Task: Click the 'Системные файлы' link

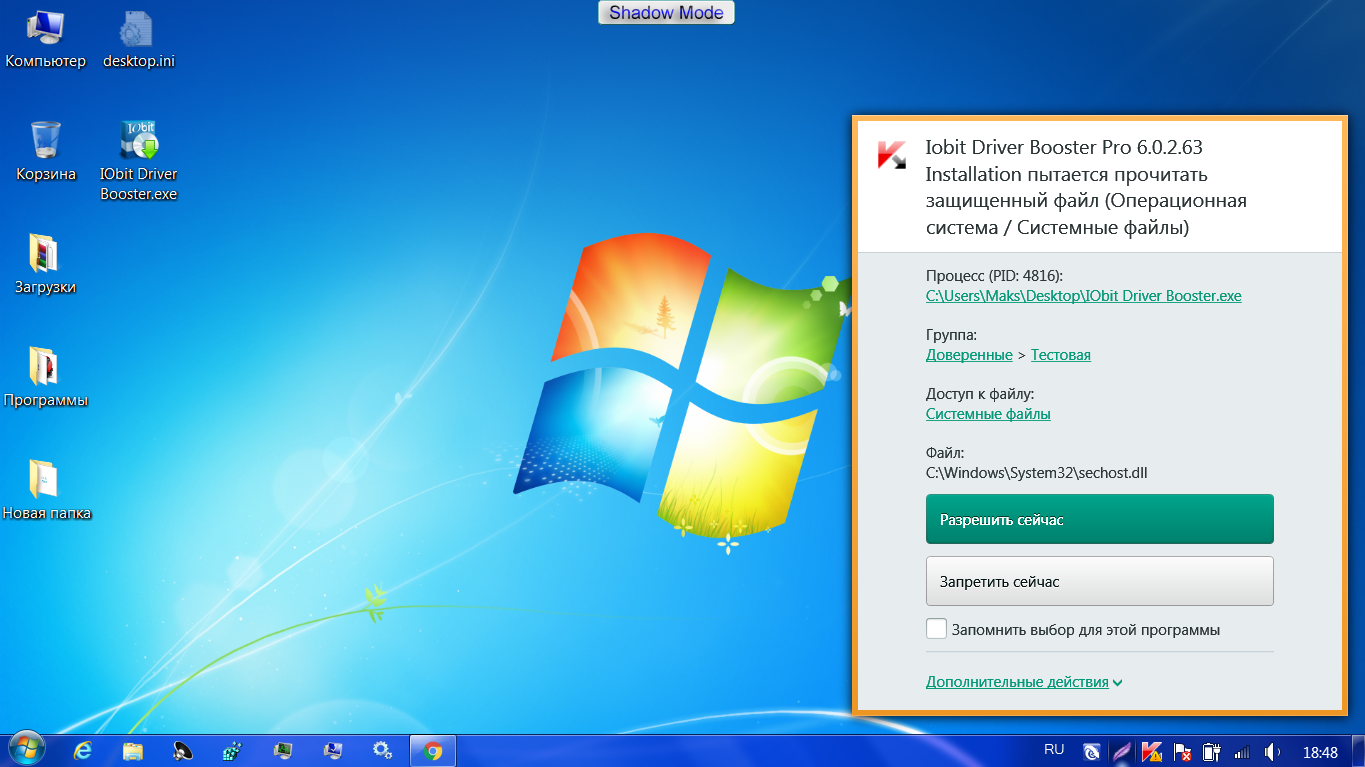Action: tap(988, 414)
